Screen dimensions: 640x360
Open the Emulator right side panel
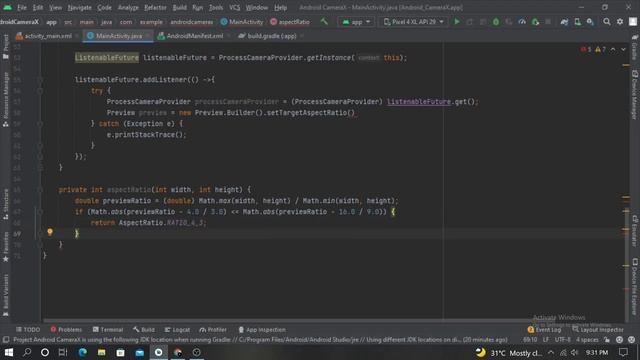(x=635, y=231)
